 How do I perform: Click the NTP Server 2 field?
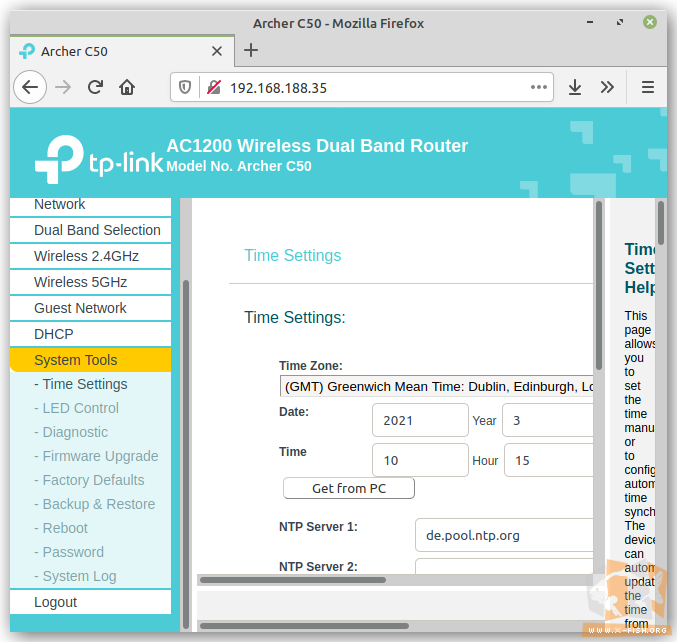pyautogui.click(x=504, y=566)
